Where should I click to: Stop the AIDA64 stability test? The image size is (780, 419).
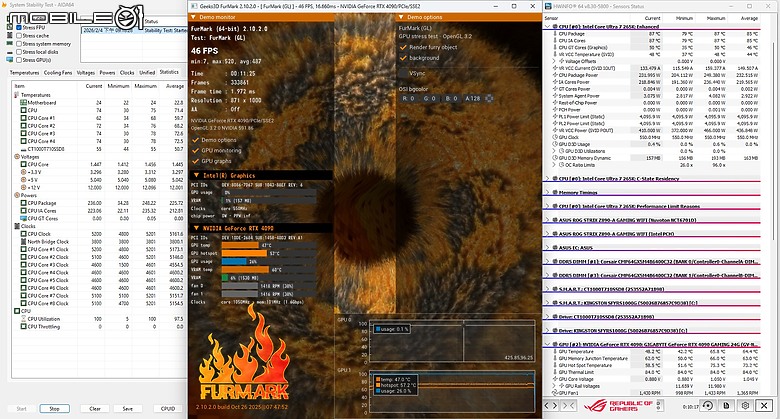(x=54, y=409)
